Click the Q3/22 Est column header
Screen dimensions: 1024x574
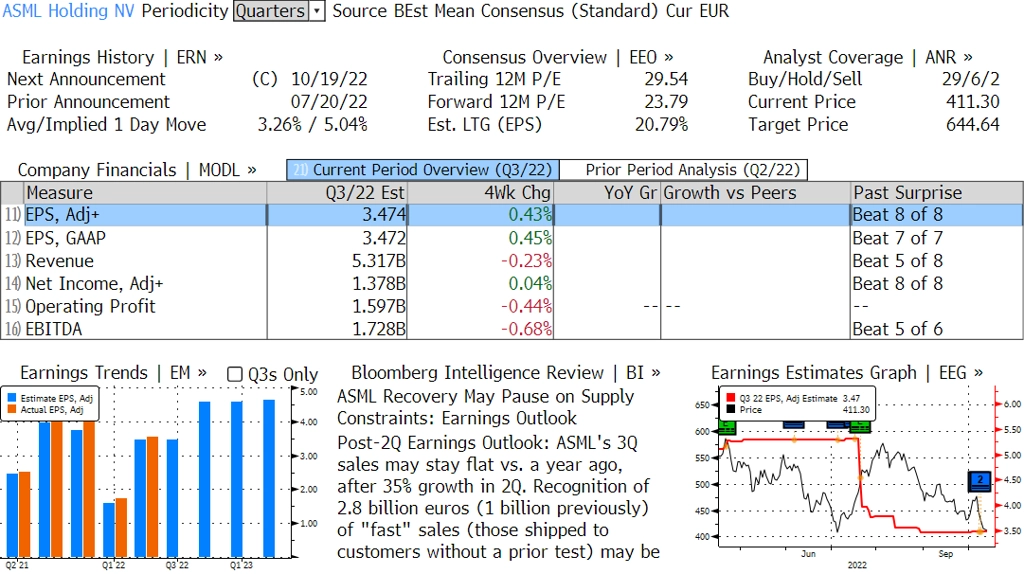337,193
